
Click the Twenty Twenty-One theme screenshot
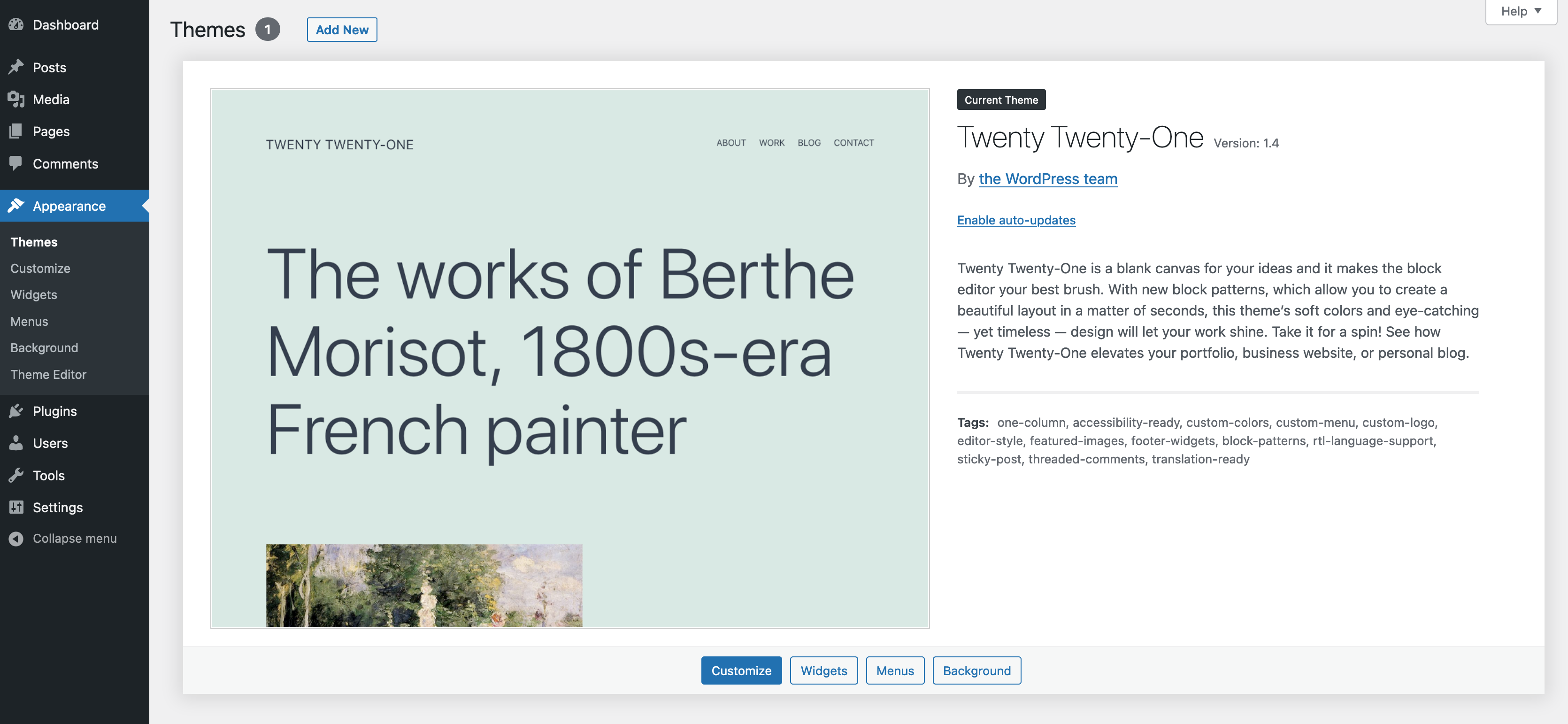pos(570,359)
